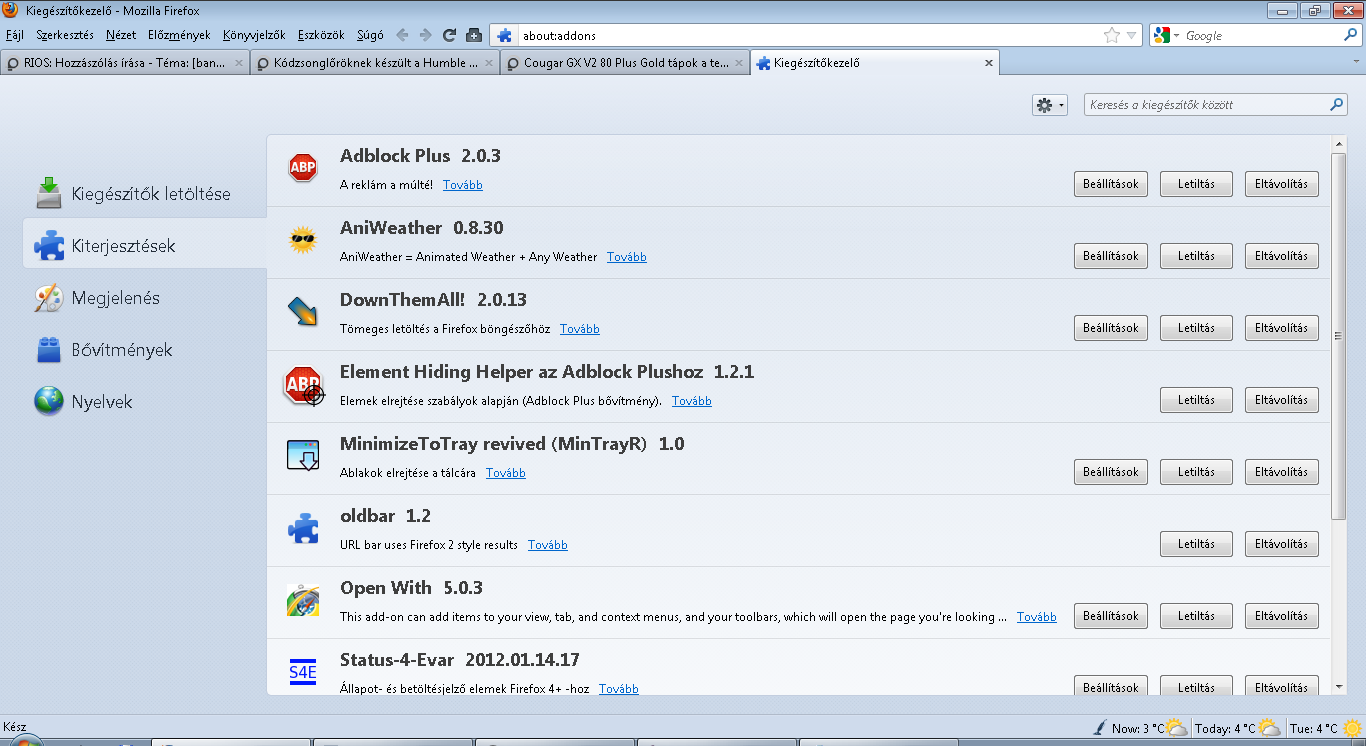The image size is (1366, 746).
Task: Close the Kiegészítőkezelő tab
Action: point(989,63)
